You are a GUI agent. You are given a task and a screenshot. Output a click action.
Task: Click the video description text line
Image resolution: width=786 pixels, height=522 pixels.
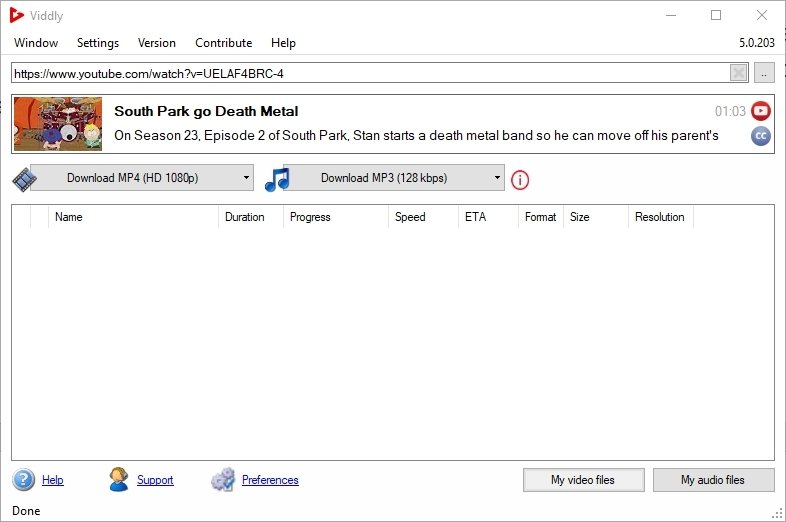point(416,135)
